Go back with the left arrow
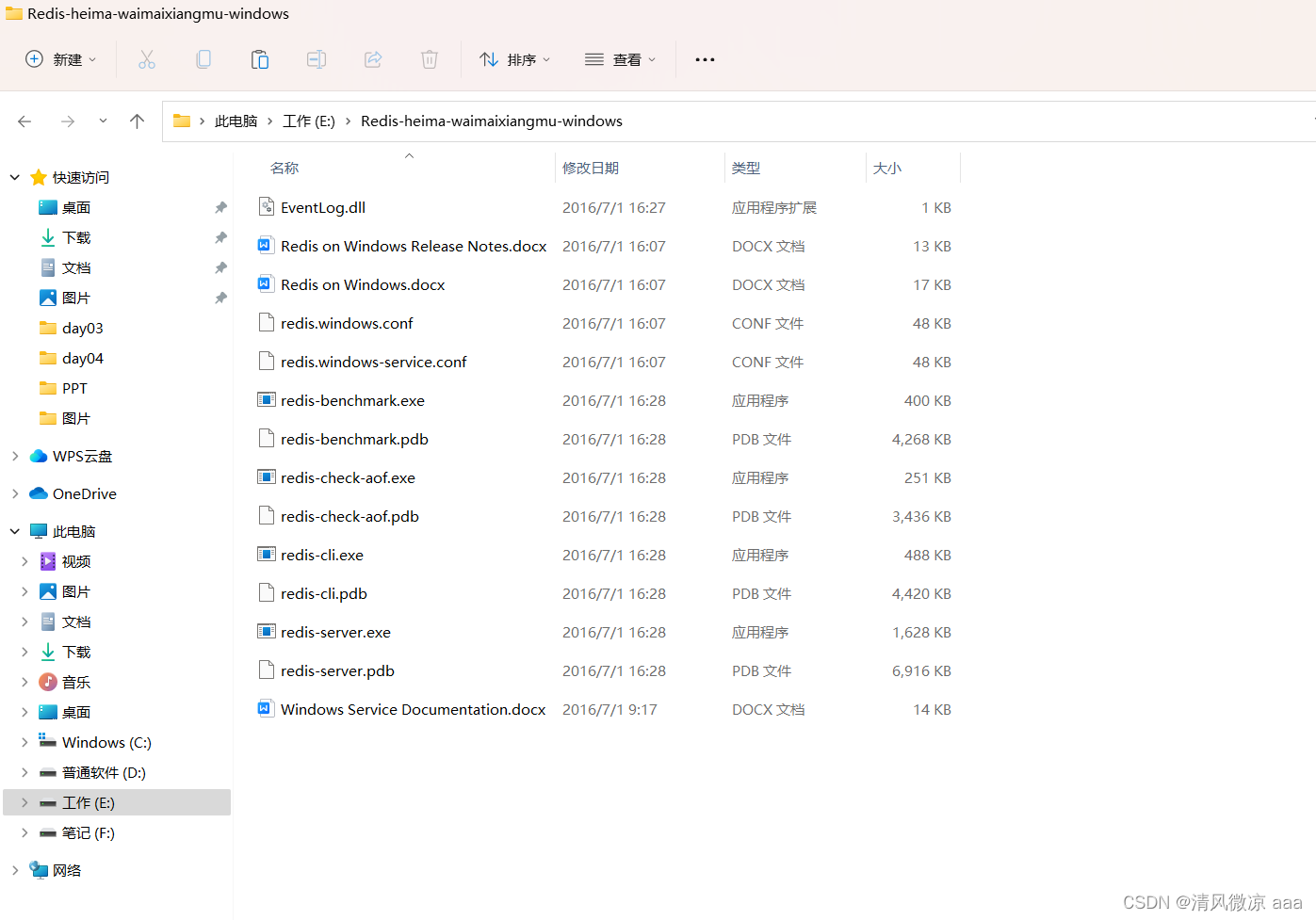The image size is (1316, 920). (24, 121)
